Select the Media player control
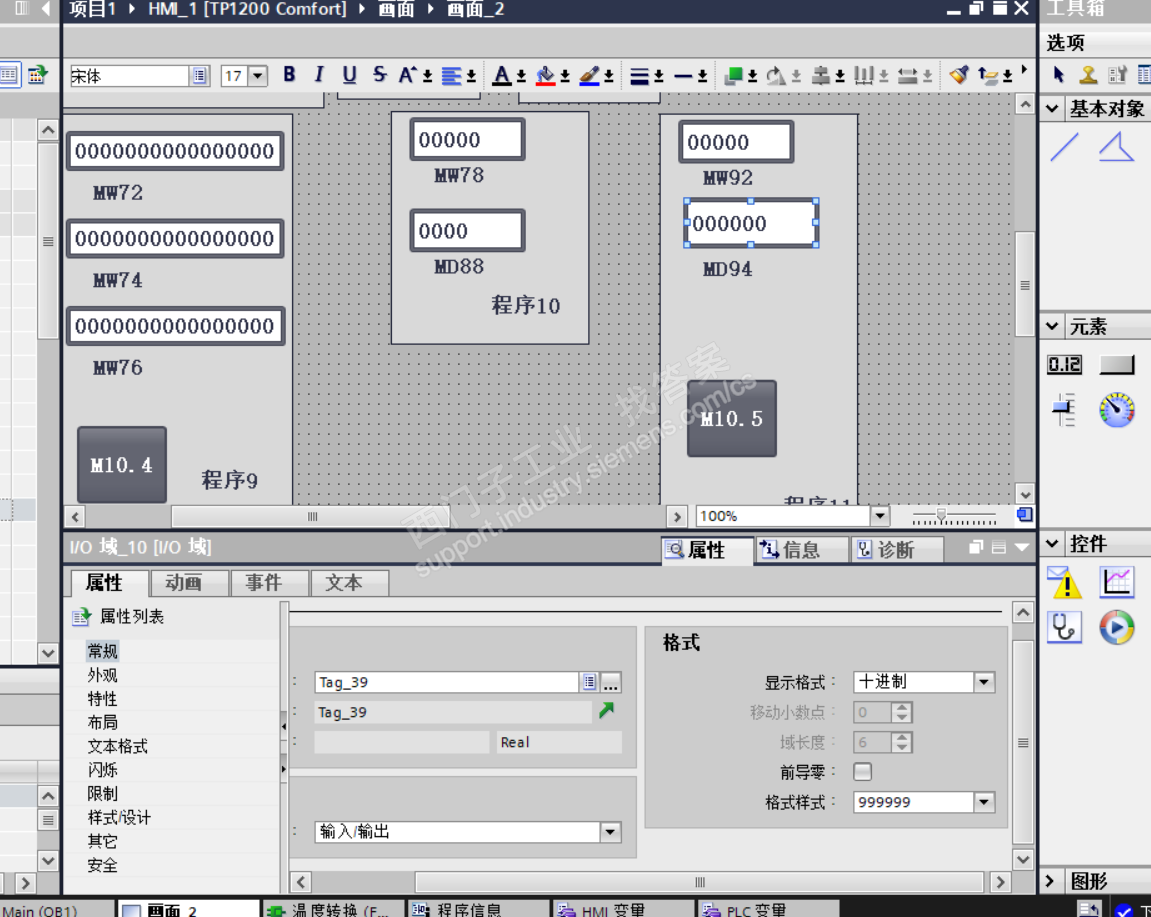This screenshot has height=917, width=1151. 1116,628
